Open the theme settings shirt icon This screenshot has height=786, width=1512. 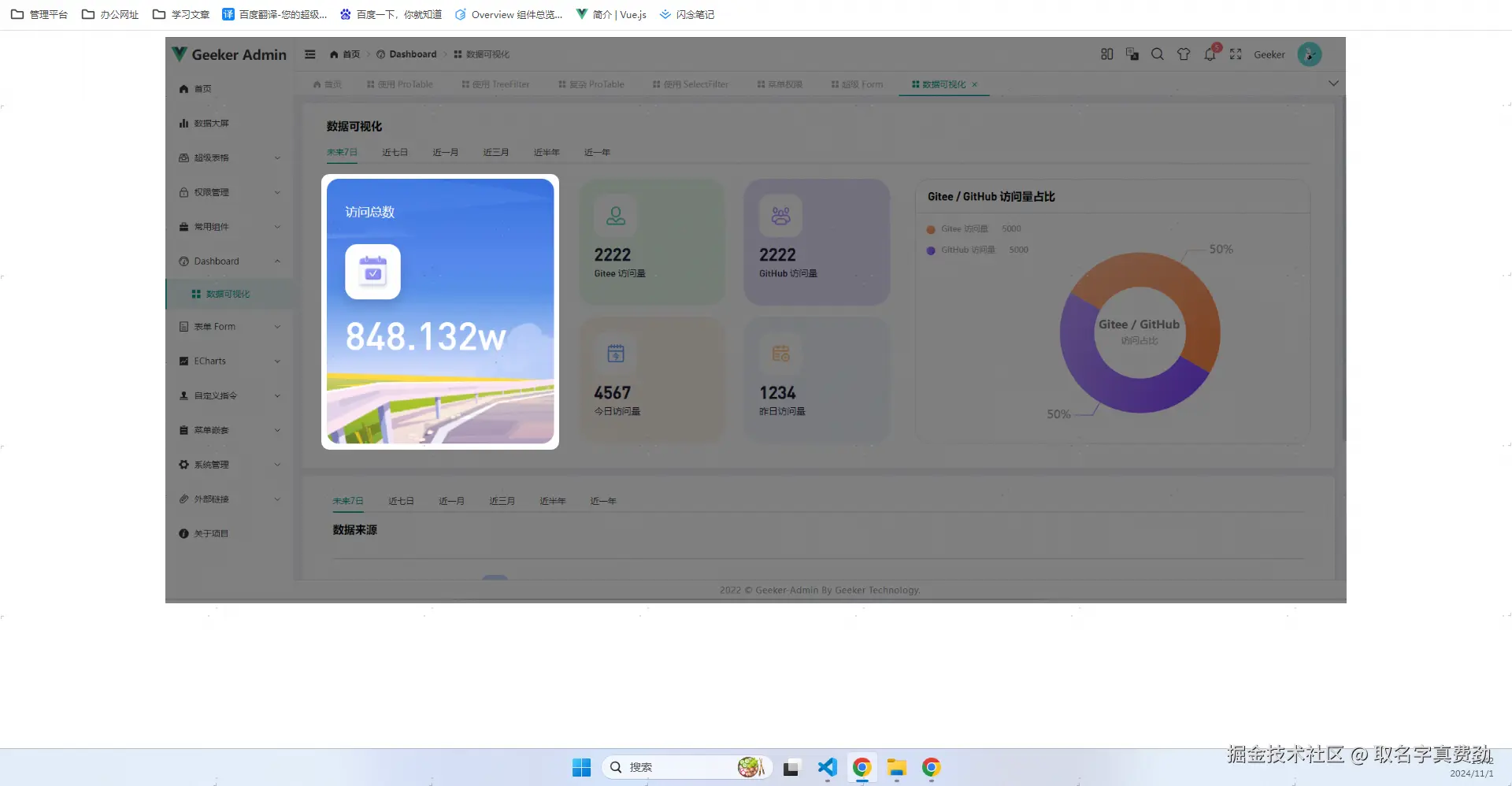pos(1184,54)
